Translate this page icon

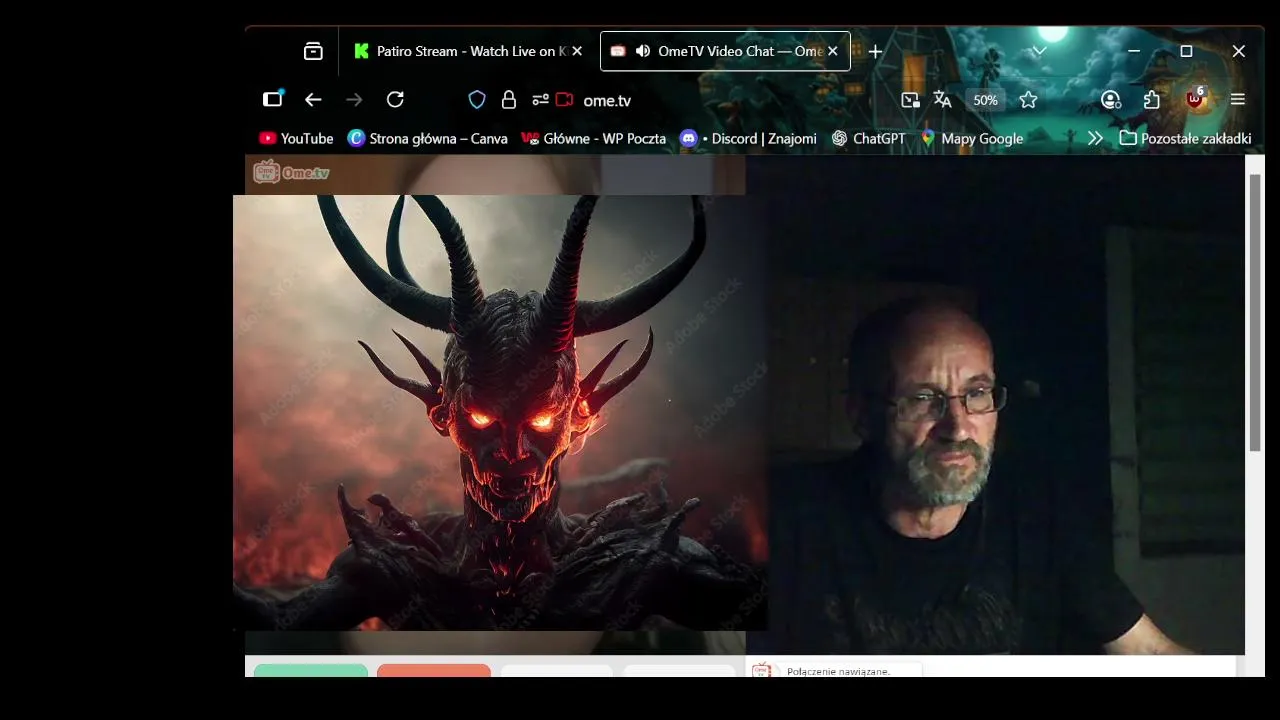pos(942,100)
